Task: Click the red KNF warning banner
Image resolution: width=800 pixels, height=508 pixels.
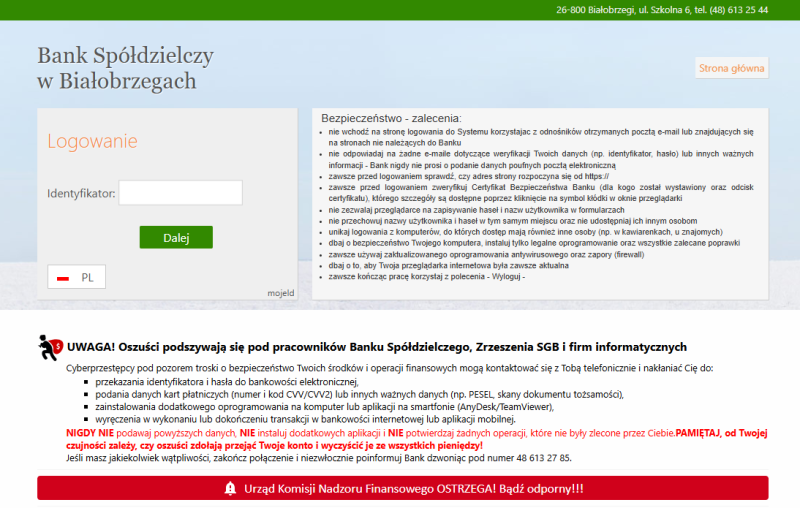Action: tap(403, 488)
